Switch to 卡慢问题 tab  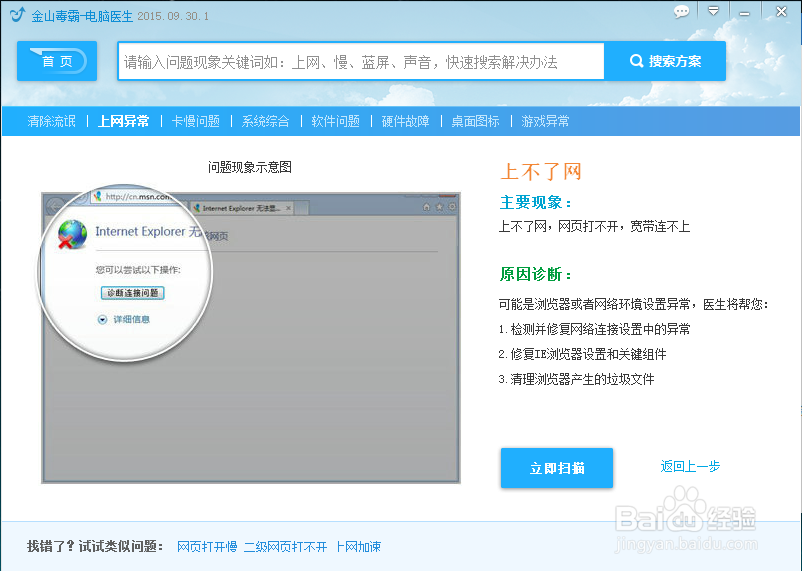click(x=195, y=121)
